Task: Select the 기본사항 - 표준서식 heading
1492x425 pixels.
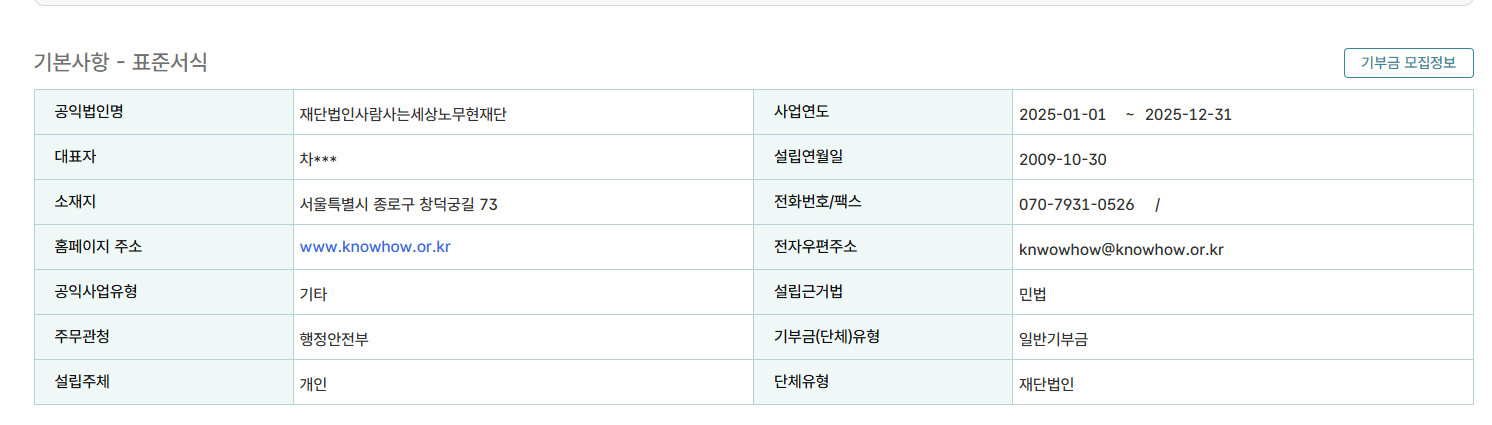Action: pyautogui.click(x=121, y=62)
